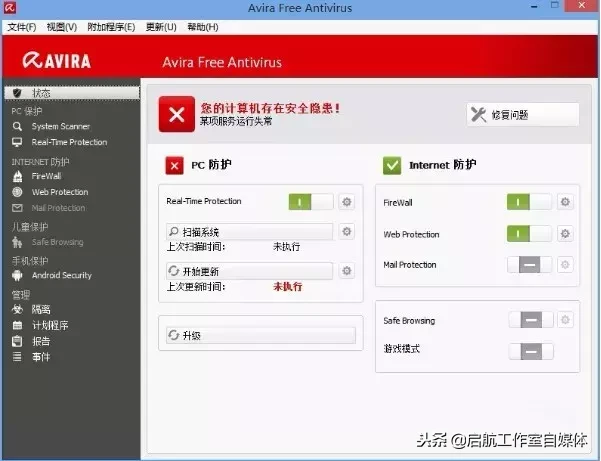
Task: Open 隔离 sidebar entry text
Action: (41, 309)
